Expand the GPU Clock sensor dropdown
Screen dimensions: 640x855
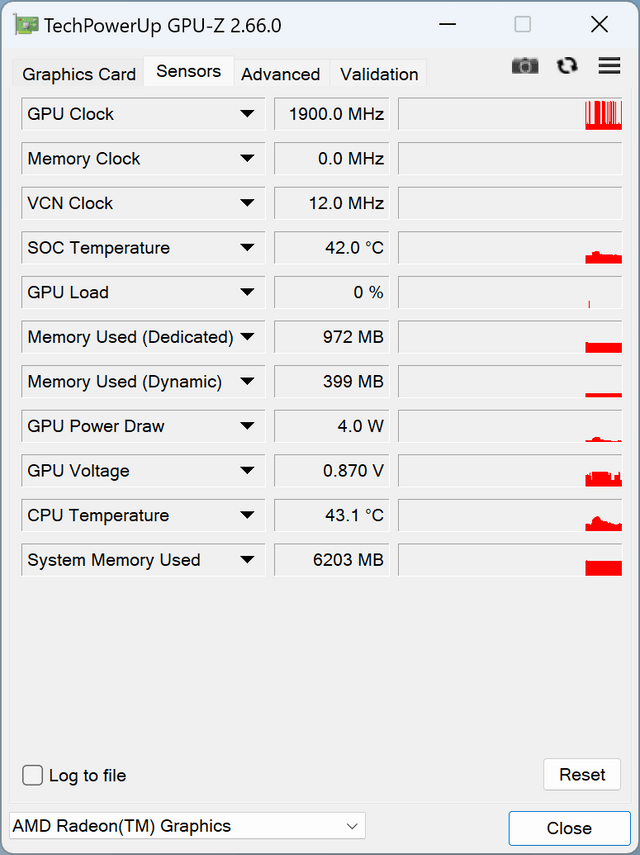click(x=247, y=114)
